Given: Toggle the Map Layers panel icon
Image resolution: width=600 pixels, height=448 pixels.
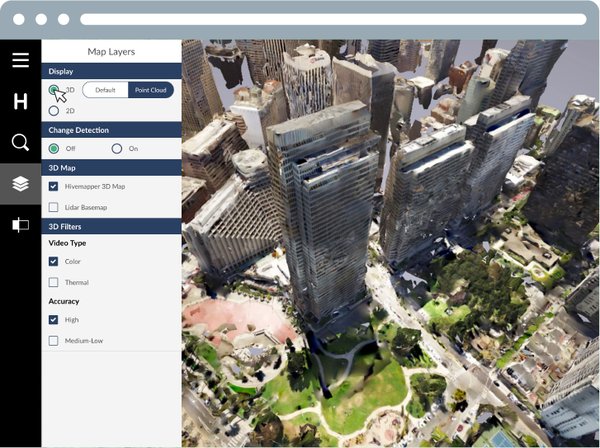Looking at the screenshot, I should tap(20, 184).
